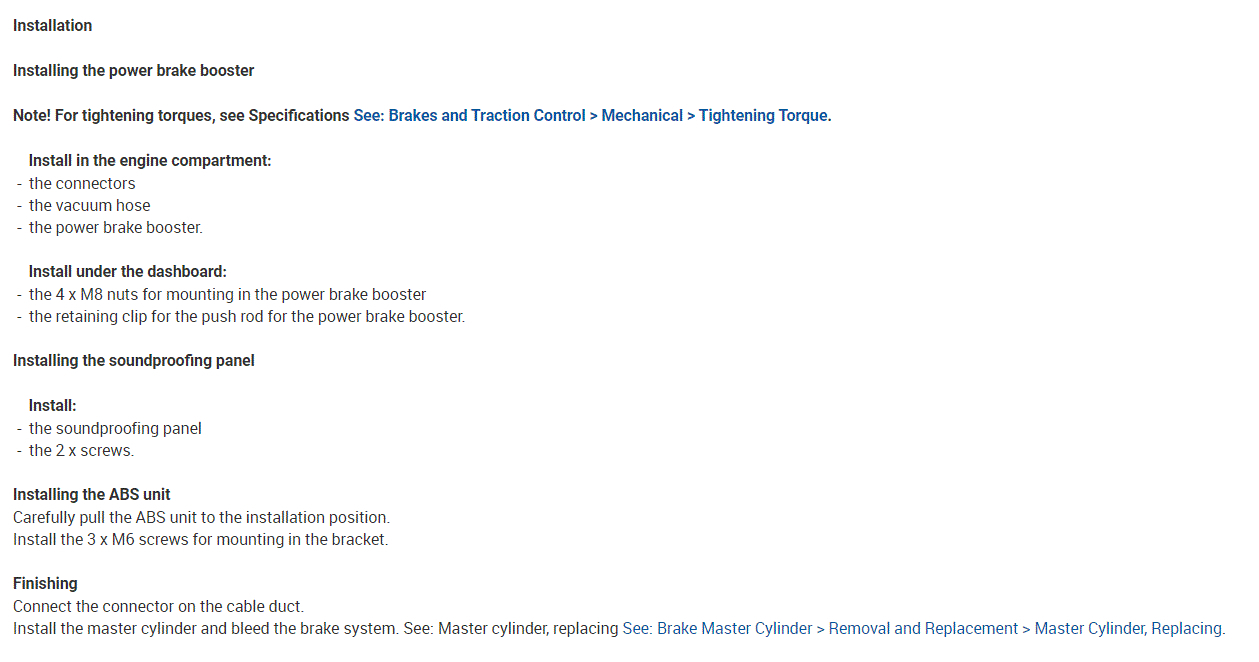Click the Installation heading

[52, 26]
